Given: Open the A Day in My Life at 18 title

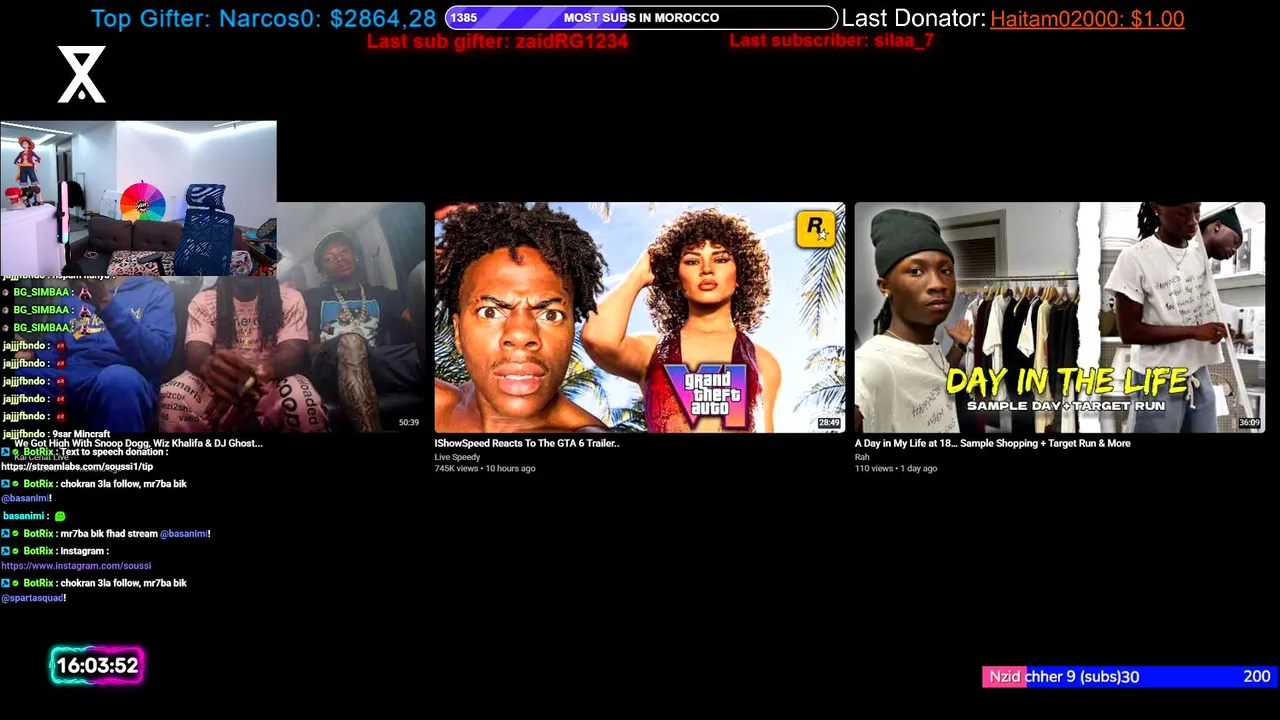Looking at the screenshot, I should click(x=992, y=443).
